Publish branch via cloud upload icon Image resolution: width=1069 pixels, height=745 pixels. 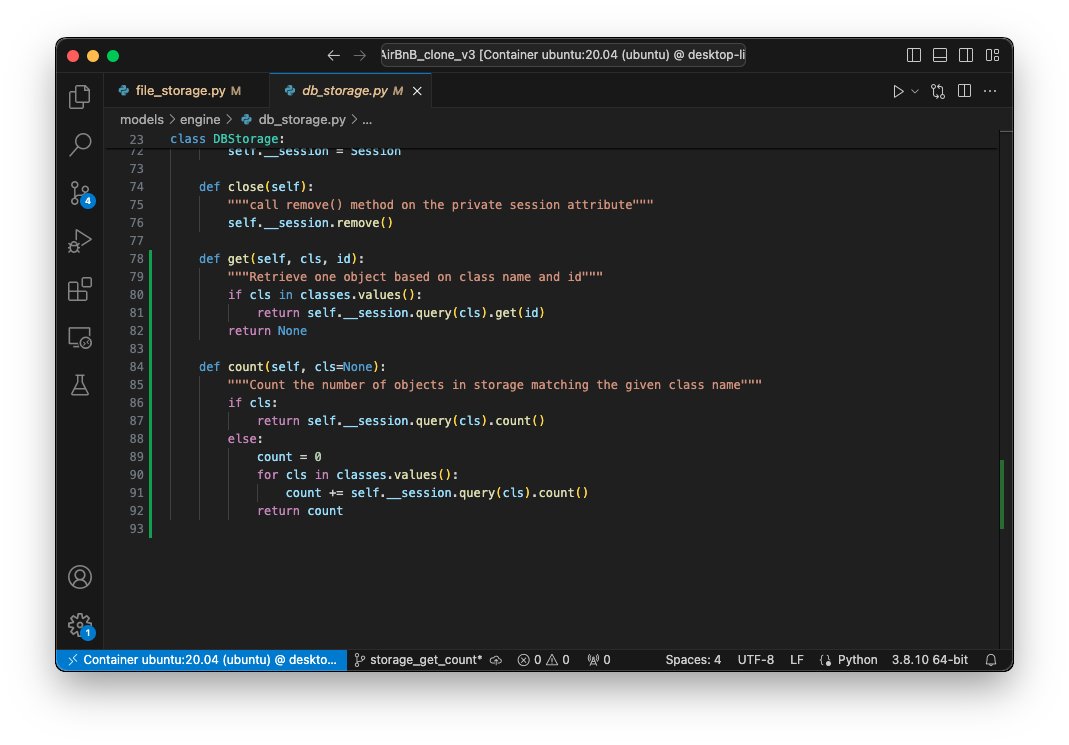point(496,660)
